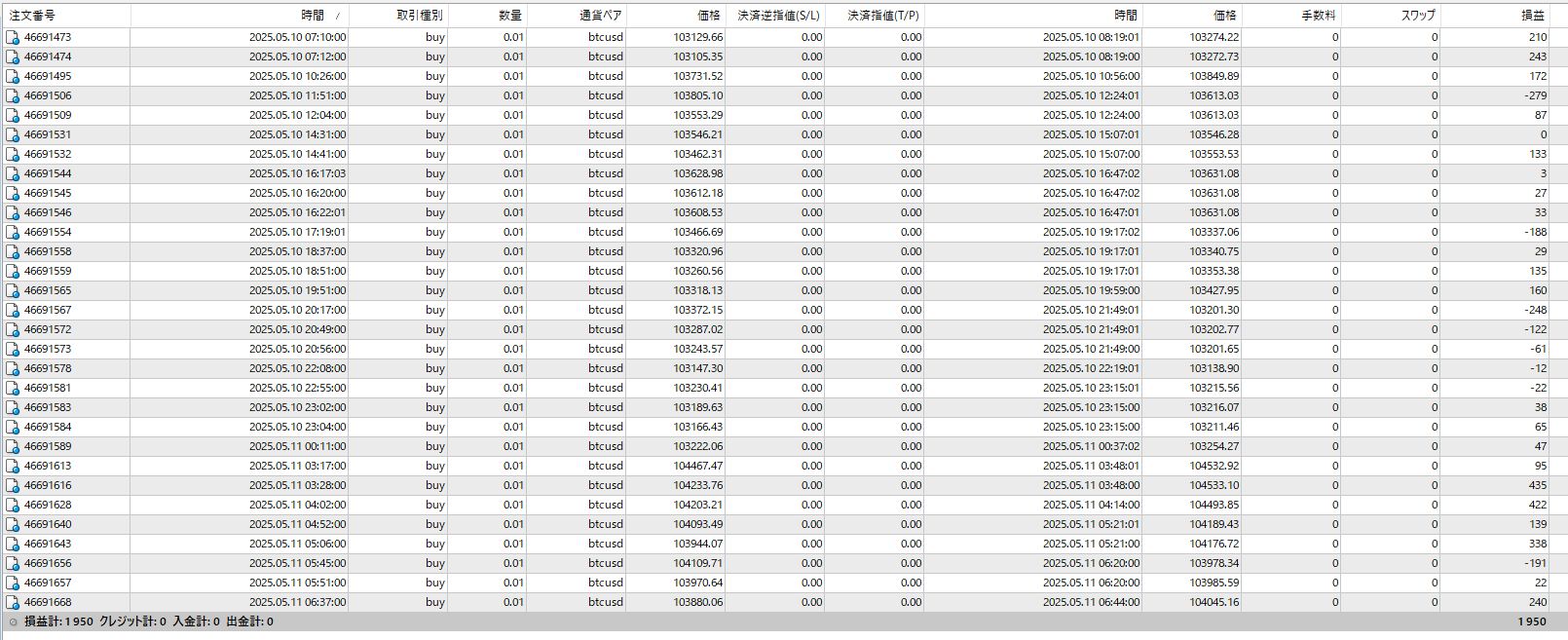Click total profit 1 950 at summary right

[x=1532, y=621]
